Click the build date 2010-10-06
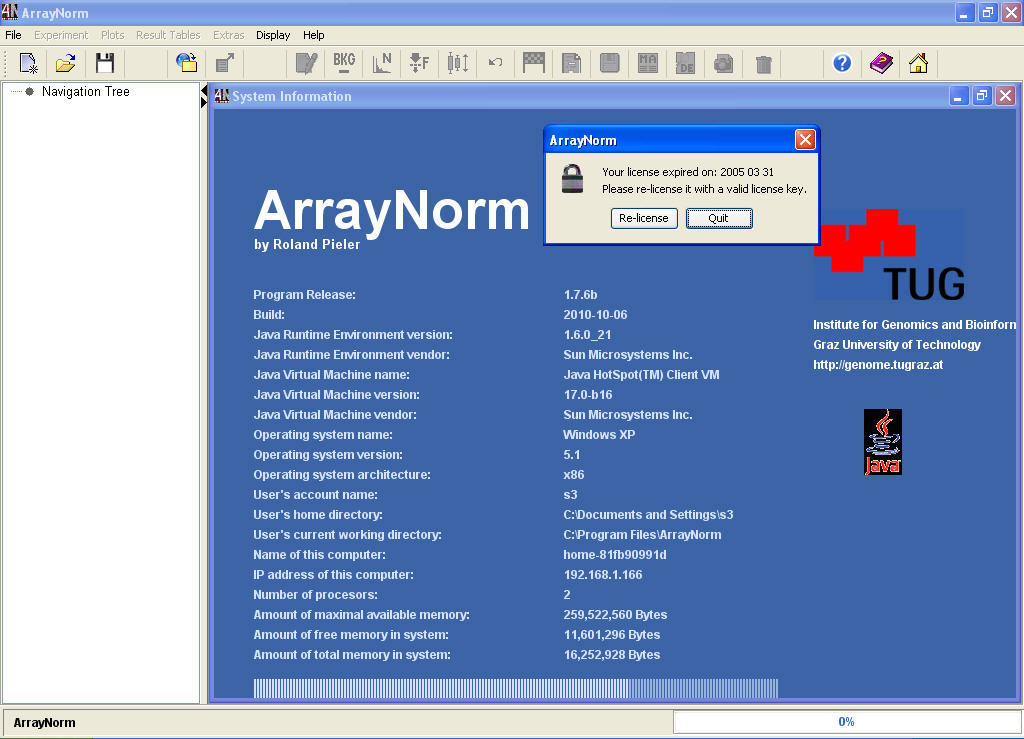1024x739 pixels. pyautogui.click(x=595, y=315)
